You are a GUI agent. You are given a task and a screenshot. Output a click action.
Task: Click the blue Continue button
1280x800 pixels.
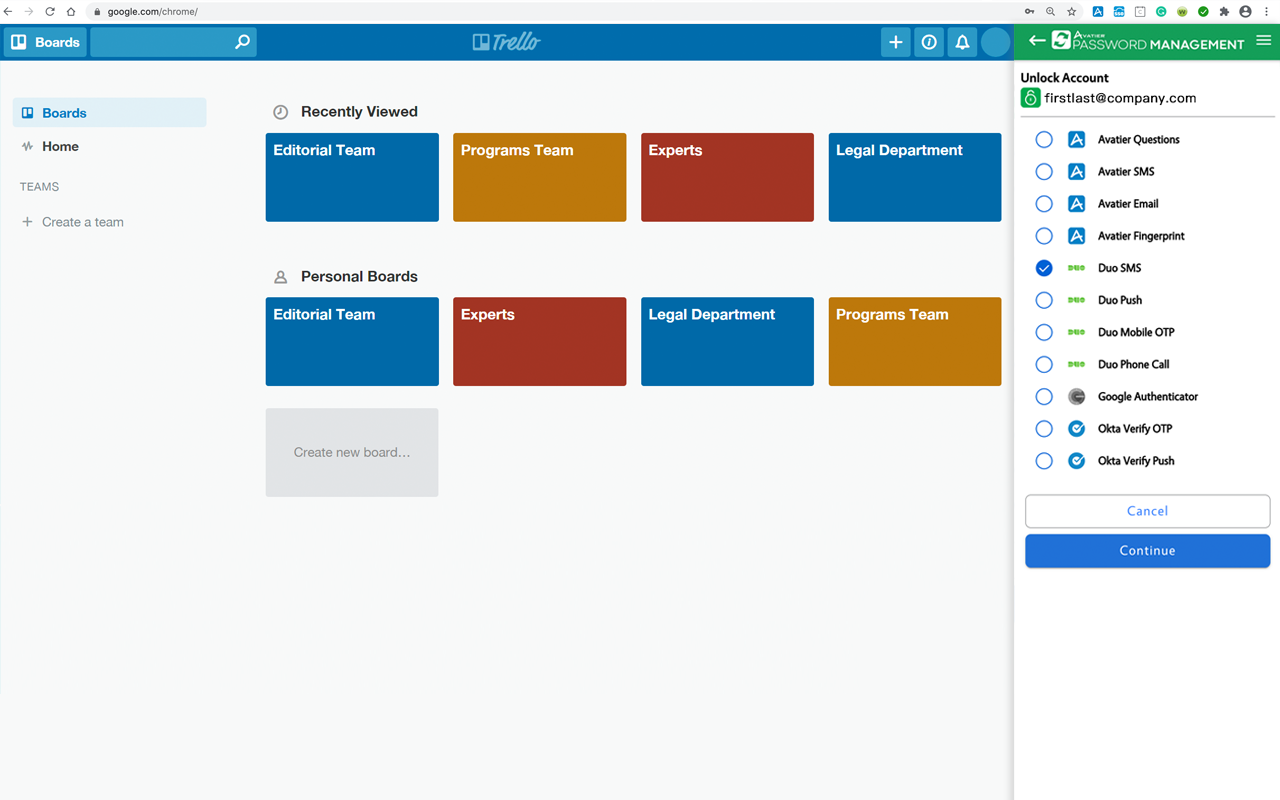point(1147,551)
